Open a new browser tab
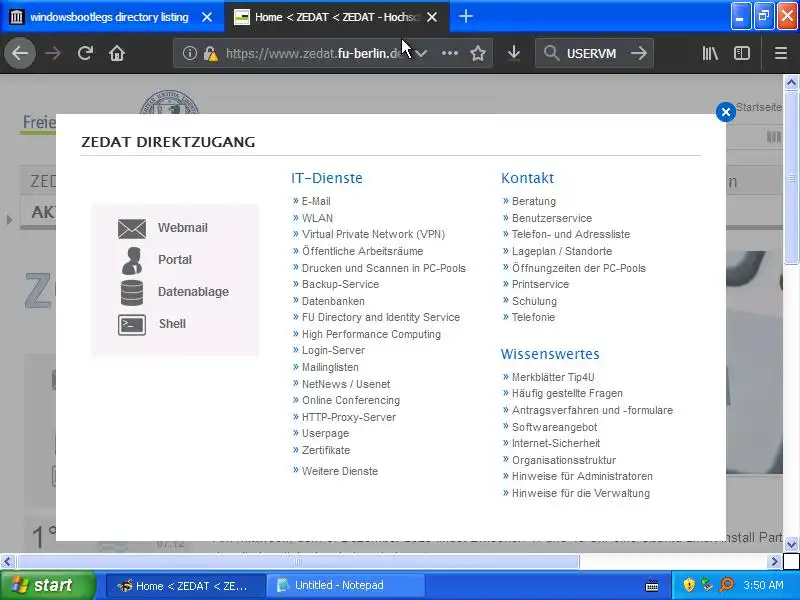The image size is (800, 600). point(465,16)
